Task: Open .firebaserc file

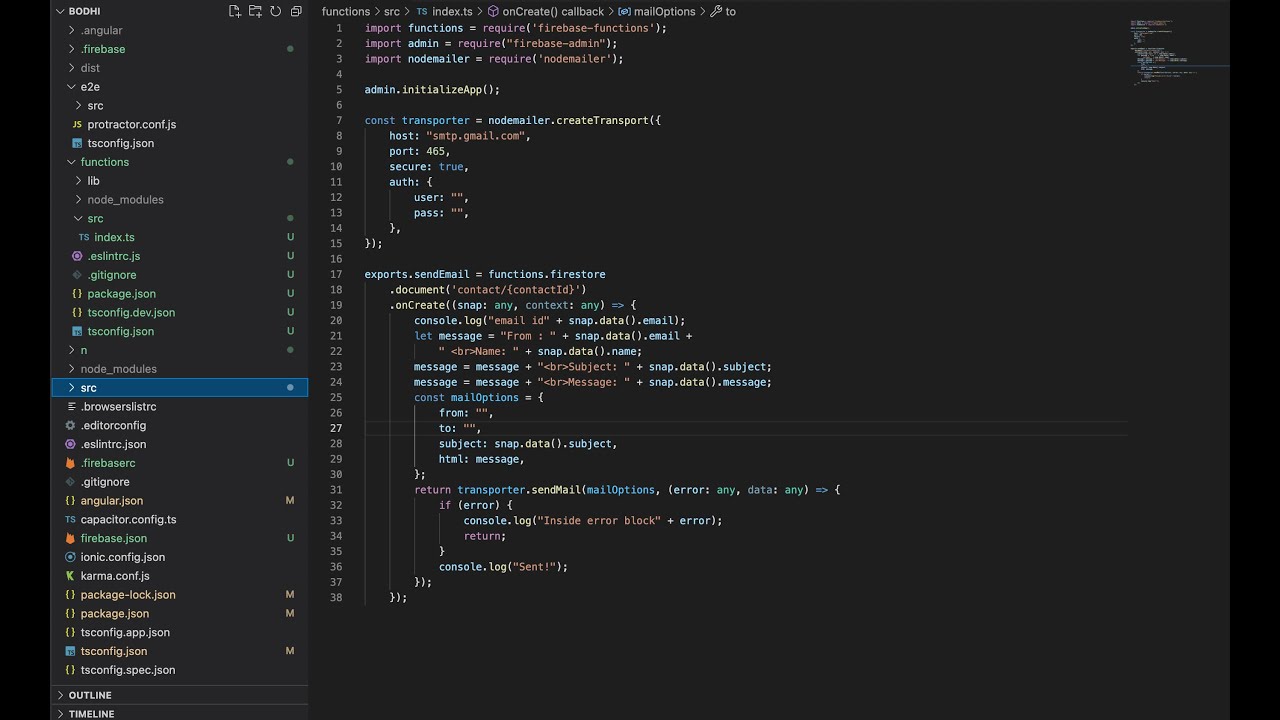Action: coord(108,463)
